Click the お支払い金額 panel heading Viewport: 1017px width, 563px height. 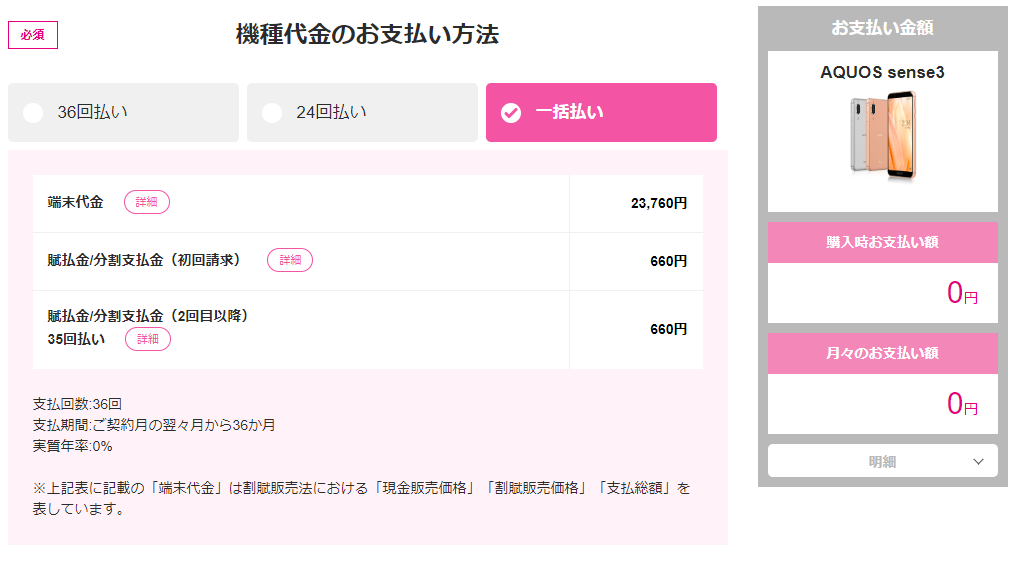tap(883, 28)
